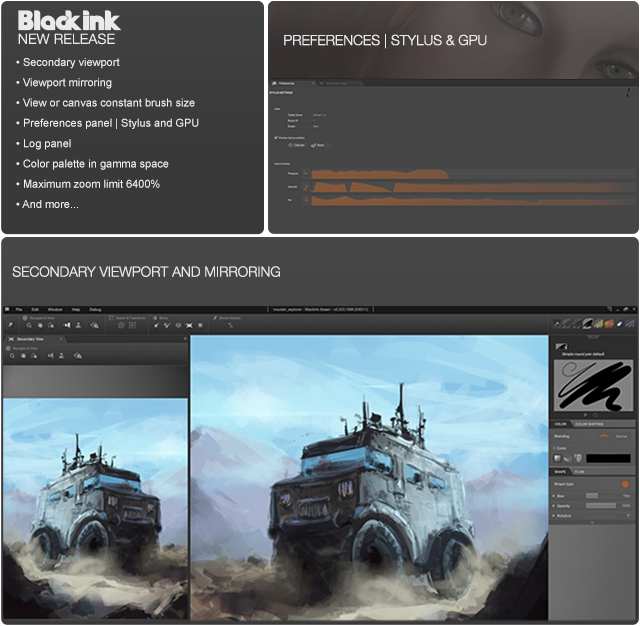Select the black round pen brush preset
Screen dimensions: 640x626
(x=588, y=324)
